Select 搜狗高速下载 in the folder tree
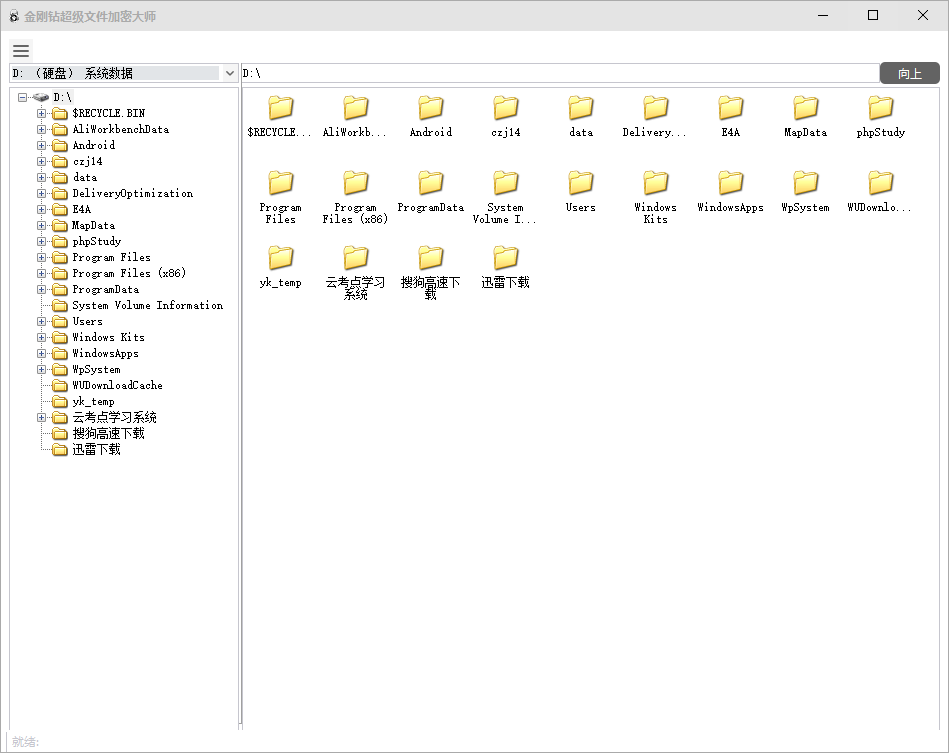 coord(108,433)
